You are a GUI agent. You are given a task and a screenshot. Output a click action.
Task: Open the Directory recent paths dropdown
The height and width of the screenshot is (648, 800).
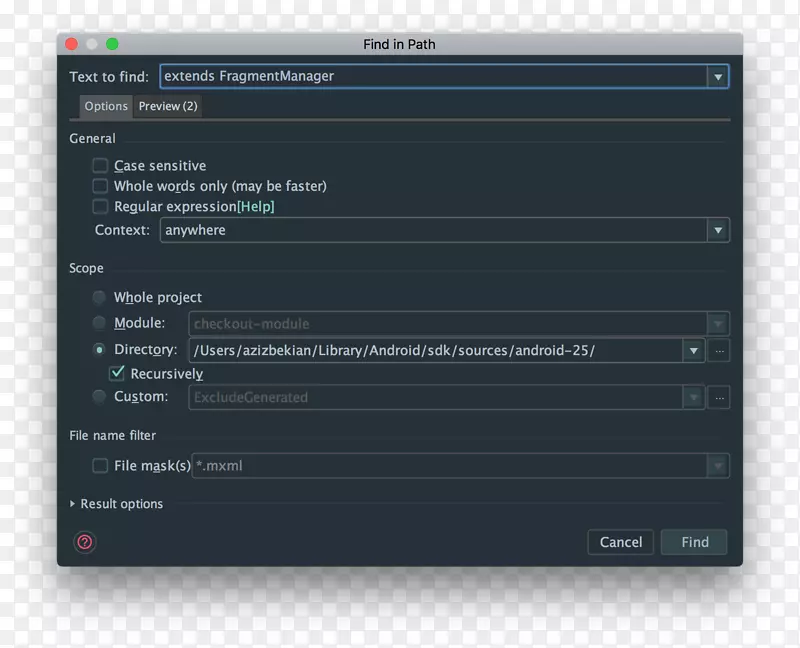[694, 350]
